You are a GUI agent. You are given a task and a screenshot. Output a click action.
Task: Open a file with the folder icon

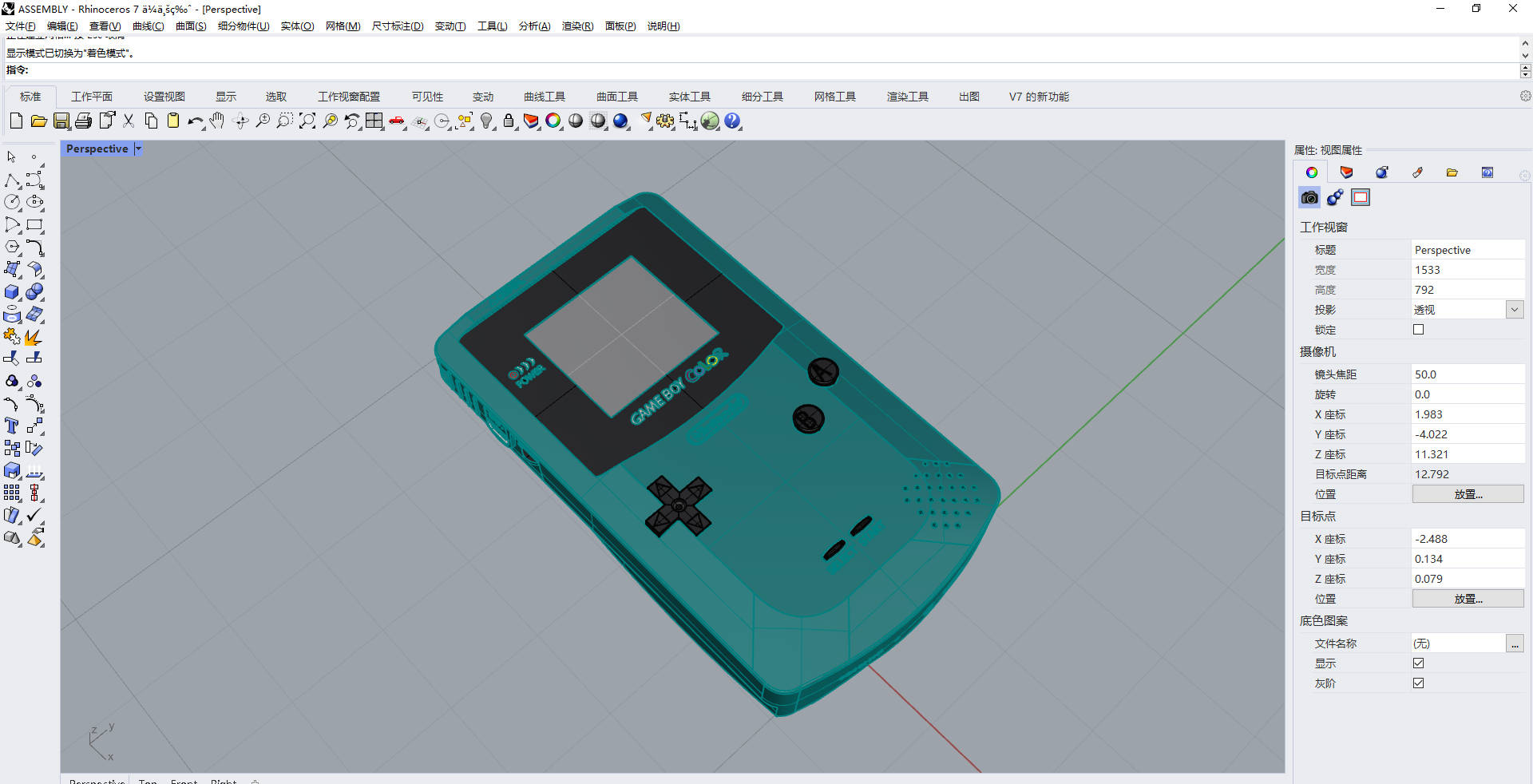click(38, 121)
